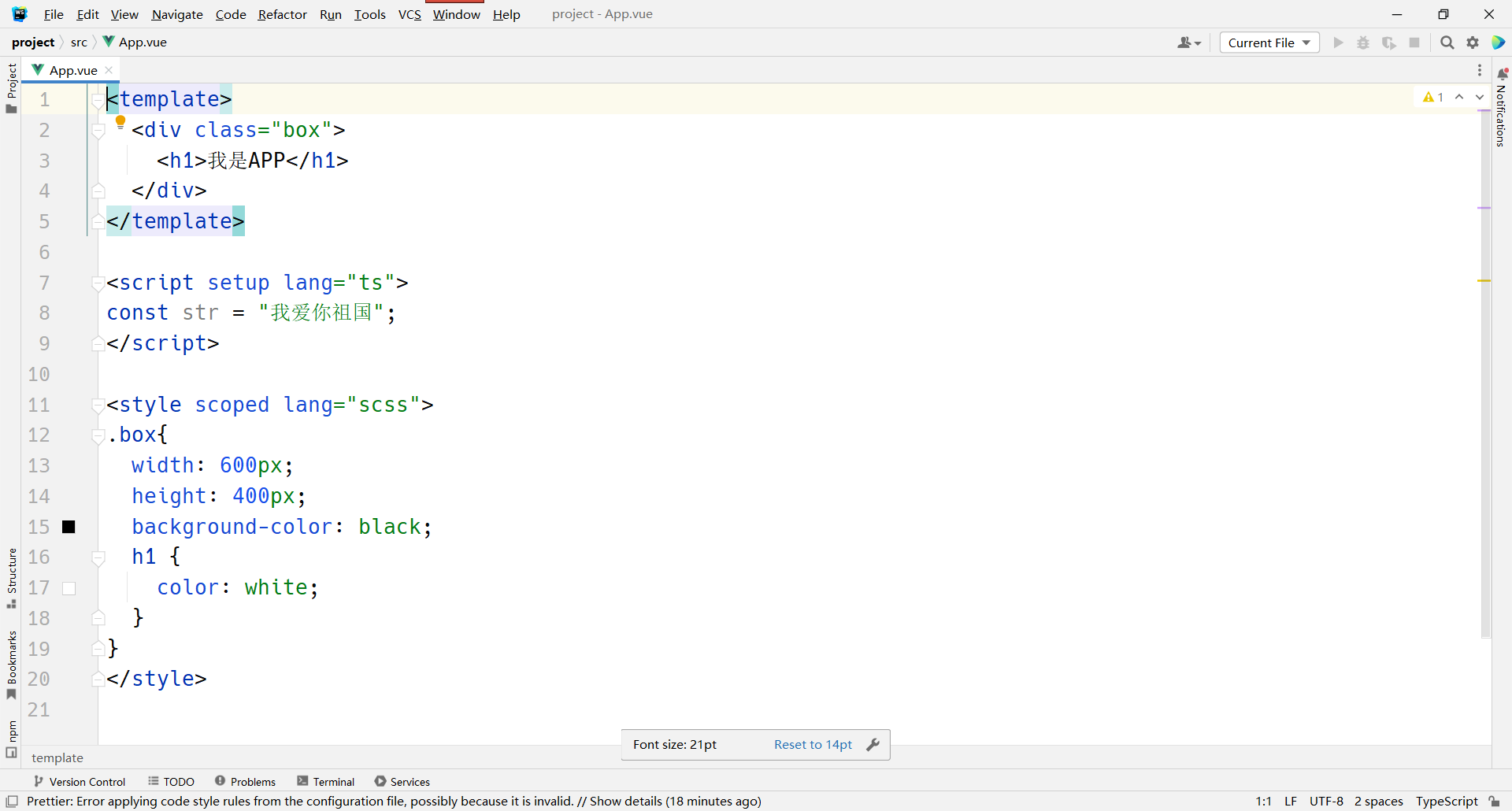Open the Code With Me user icon
This screenshot has height=811, width=1512.
tap(1188, 43)
